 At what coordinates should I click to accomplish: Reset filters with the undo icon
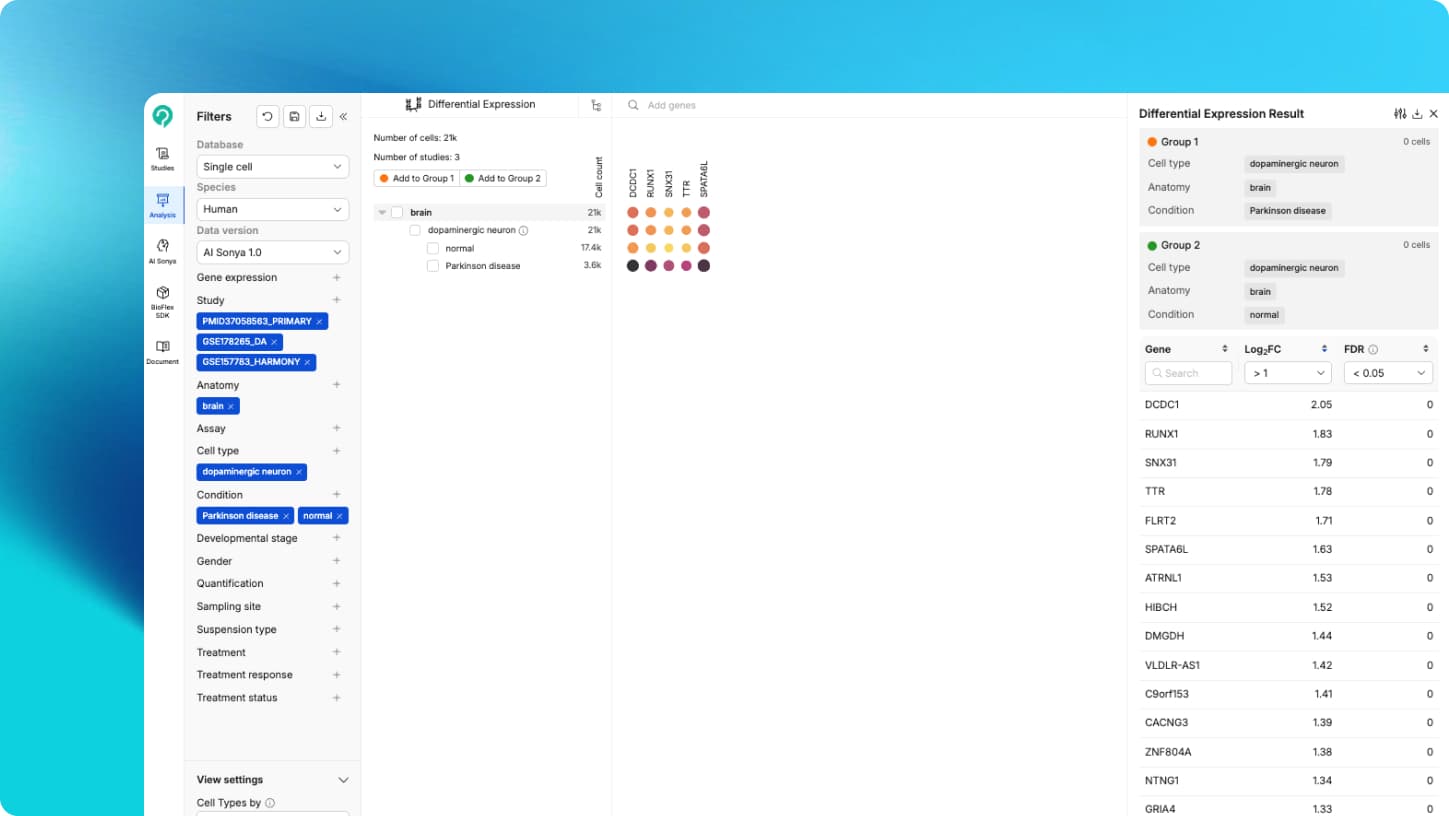267,117
